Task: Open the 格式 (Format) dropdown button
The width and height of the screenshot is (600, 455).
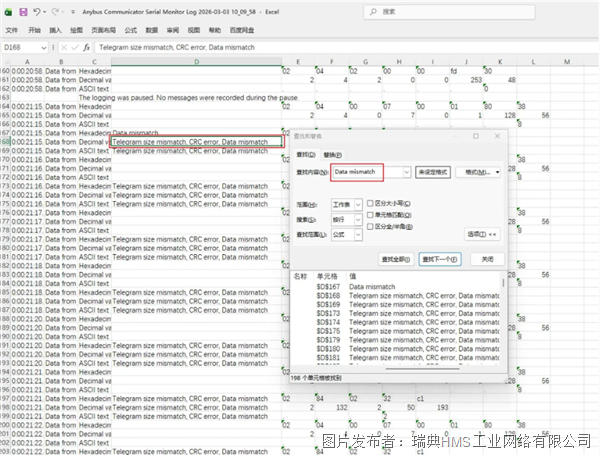Action: tap(478, 172)
